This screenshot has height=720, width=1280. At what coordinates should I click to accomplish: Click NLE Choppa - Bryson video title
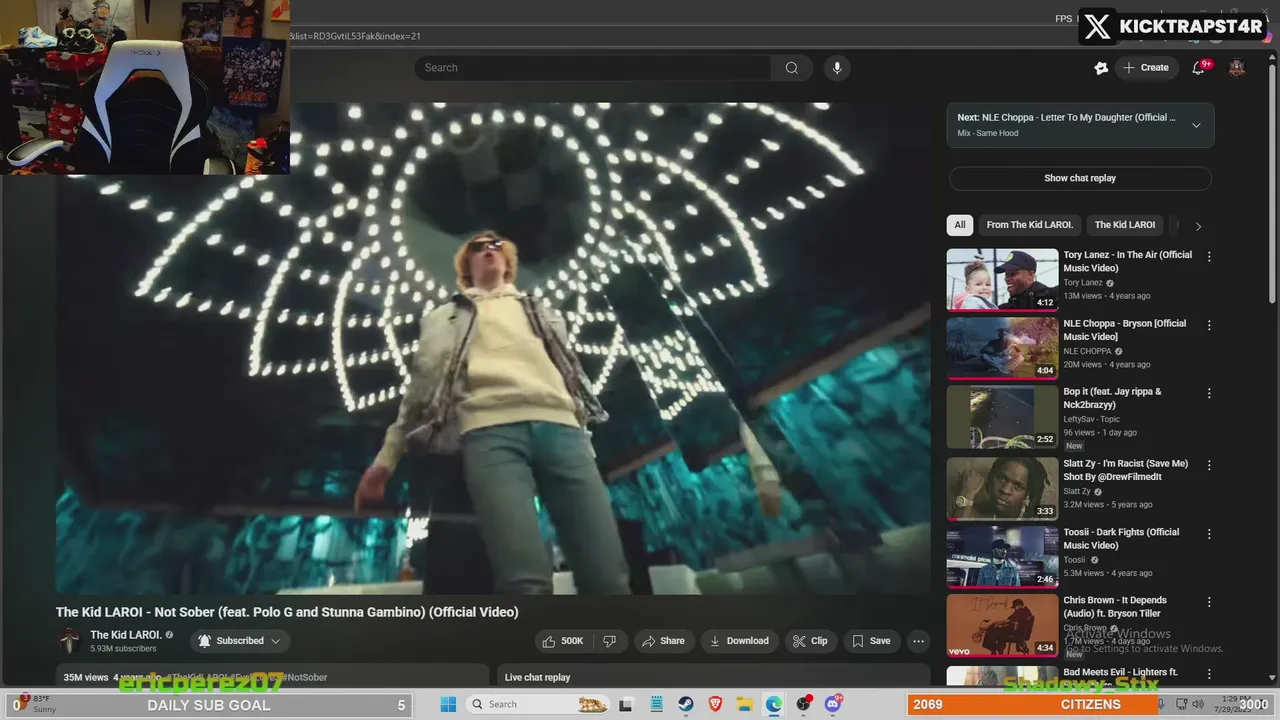click(x=1124, y=330)
